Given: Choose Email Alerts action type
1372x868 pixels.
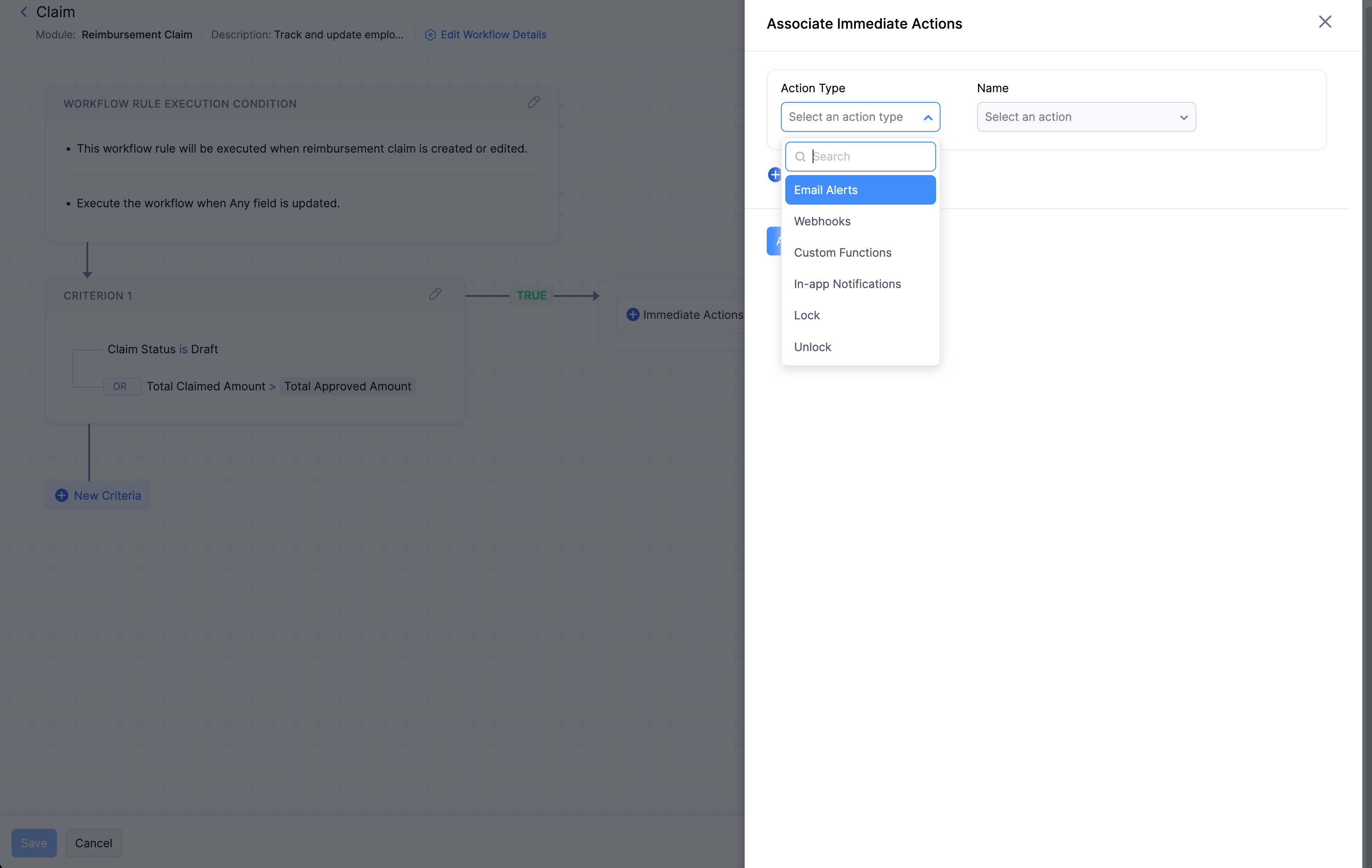Looking at the screenshot, I should [x=860, y=190].
